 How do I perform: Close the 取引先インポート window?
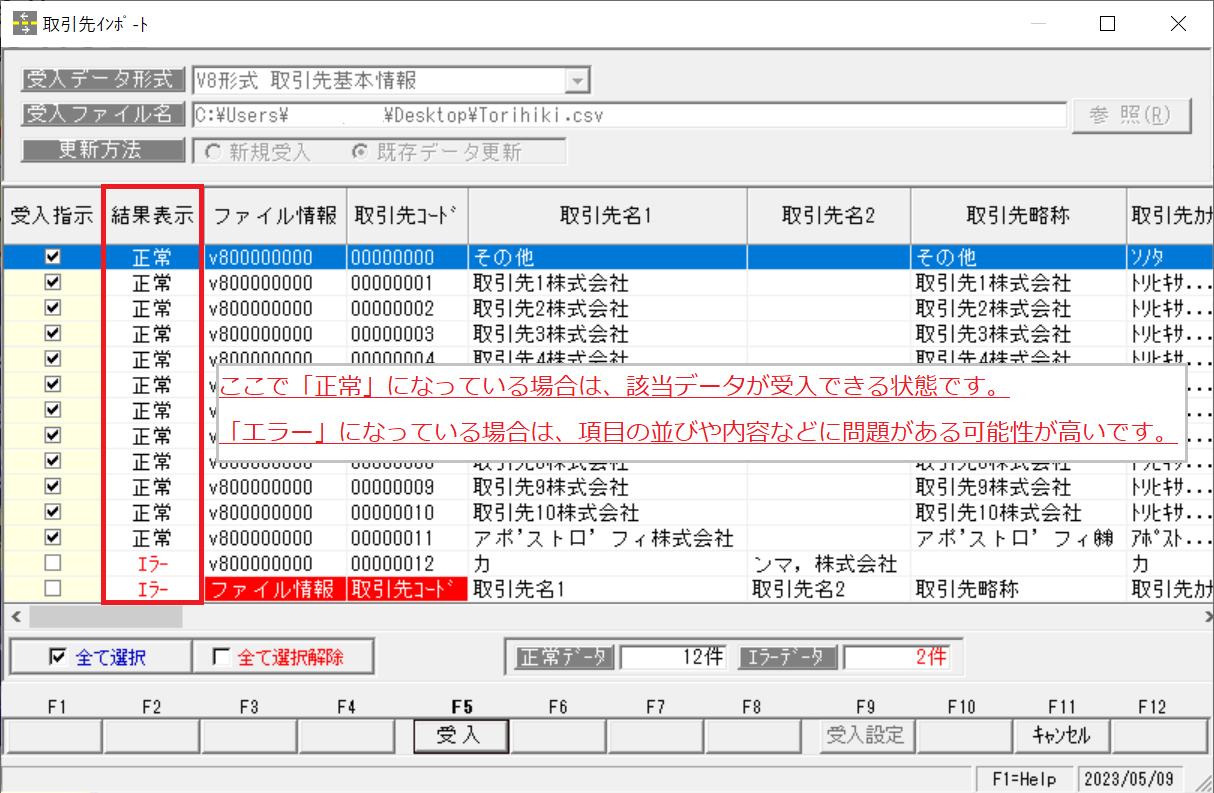pyautogui.click(x=1179, y=25)
